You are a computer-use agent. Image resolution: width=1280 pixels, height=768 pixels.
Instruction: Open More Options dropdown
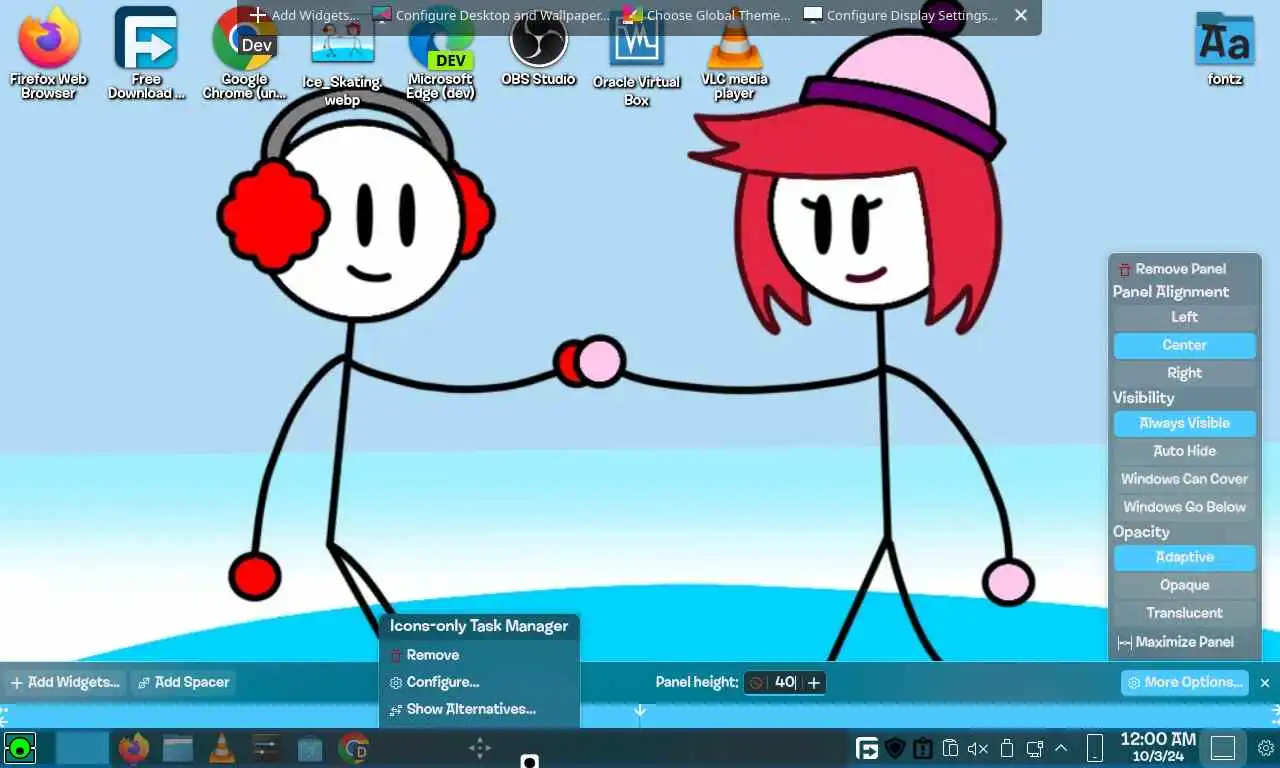(x=1185, y=682)
